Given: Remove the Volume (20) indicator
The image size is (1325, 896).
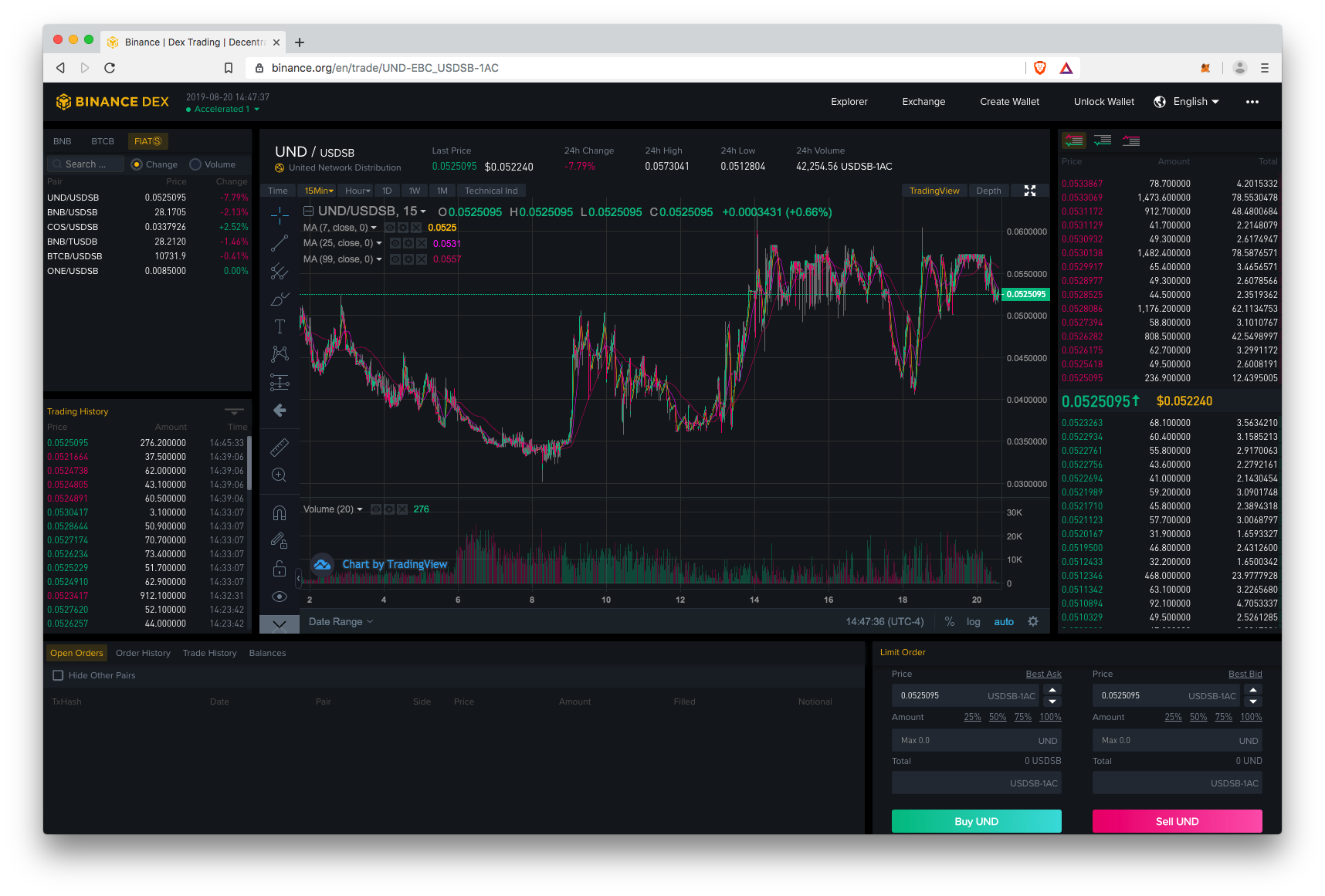Looking at the screenshot, I should (402, 509).
